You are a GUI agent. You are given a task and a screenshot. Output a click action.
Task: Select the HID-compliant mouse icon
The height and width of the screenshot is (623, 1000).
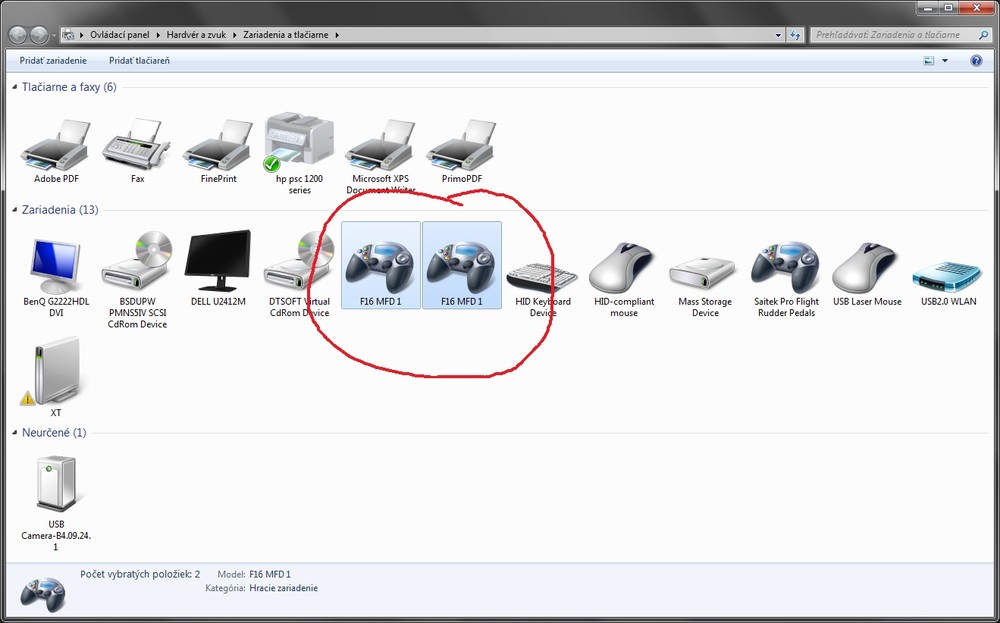[623, 268]
